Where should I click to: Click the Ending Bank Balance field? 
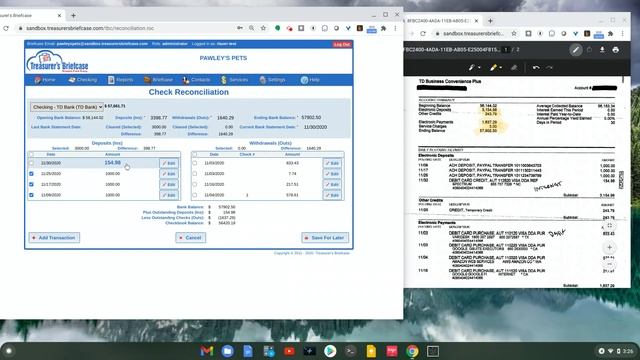pos(311,118)
